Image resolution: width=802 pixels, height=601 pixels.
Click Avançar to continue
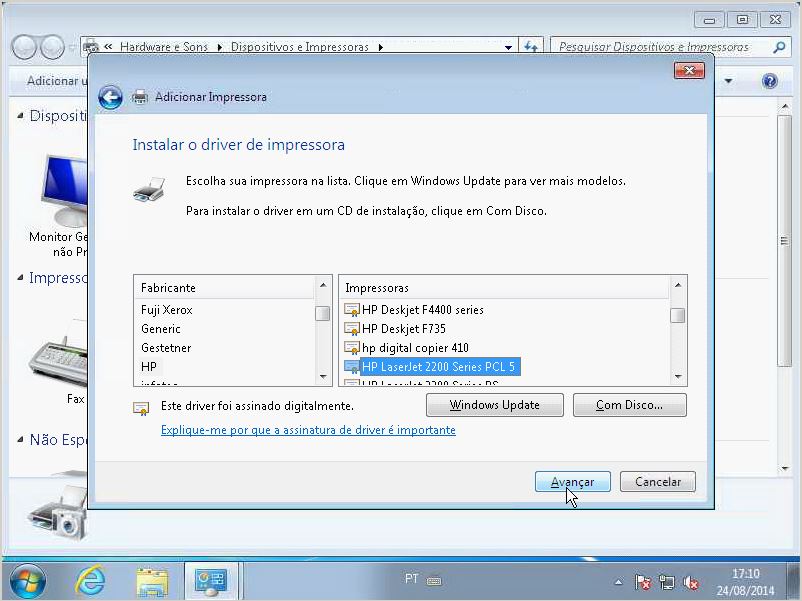coord(572,482)
